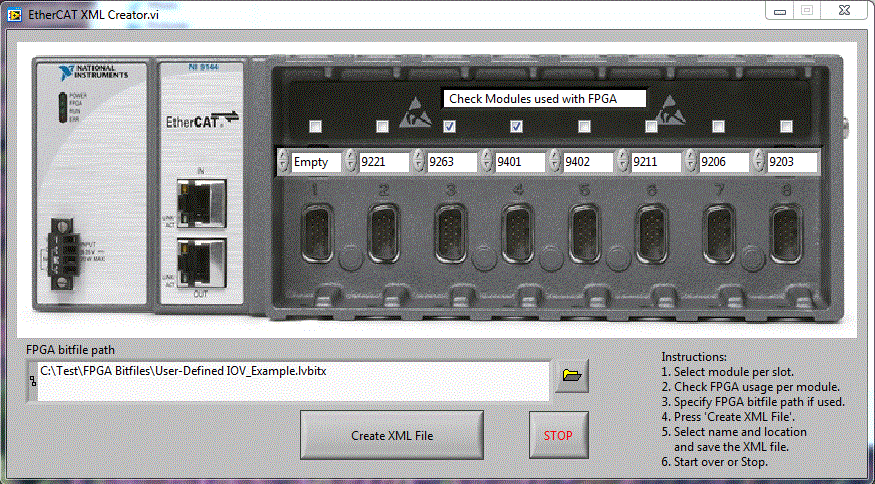Change slot 6 module using the 9211 stepper arrows
Viewport: 875px width, 484px height.
point(623,162)
